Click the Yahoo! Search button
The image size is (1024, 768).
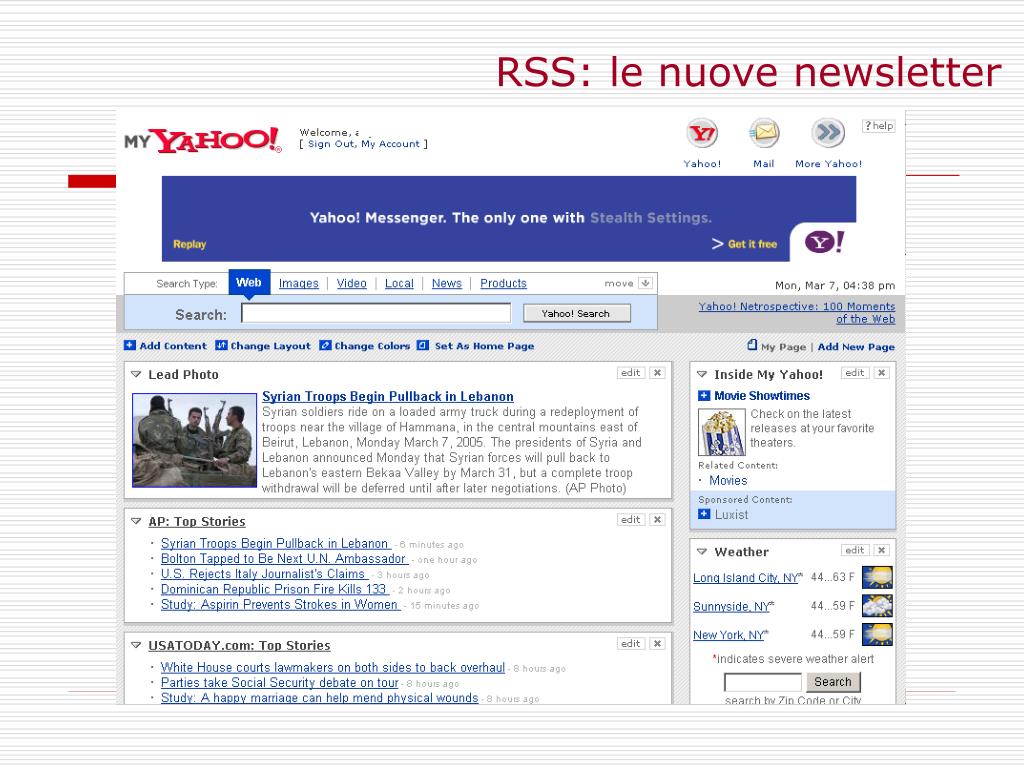click(577, 313)
